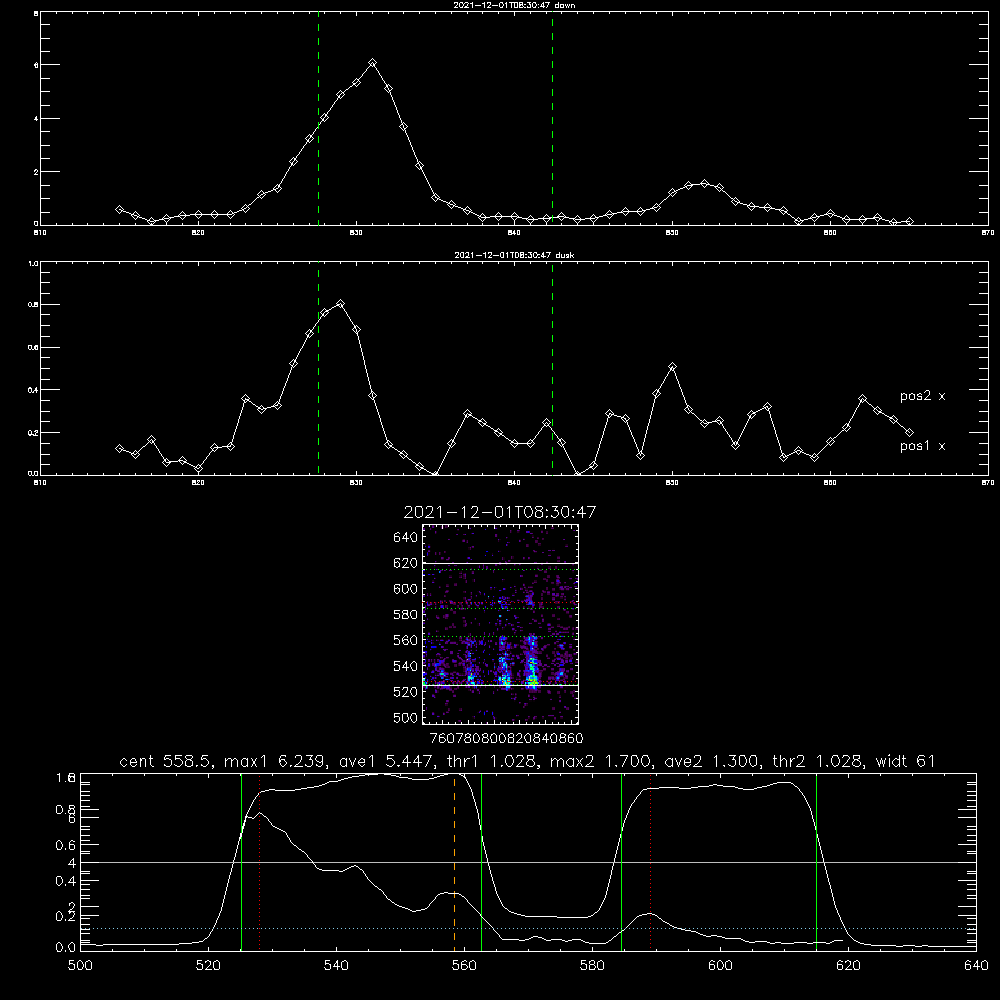This screenshot has width=1000, height=1000.
Task: Click the central spectral image thumbnail
Action: (501, 624)
